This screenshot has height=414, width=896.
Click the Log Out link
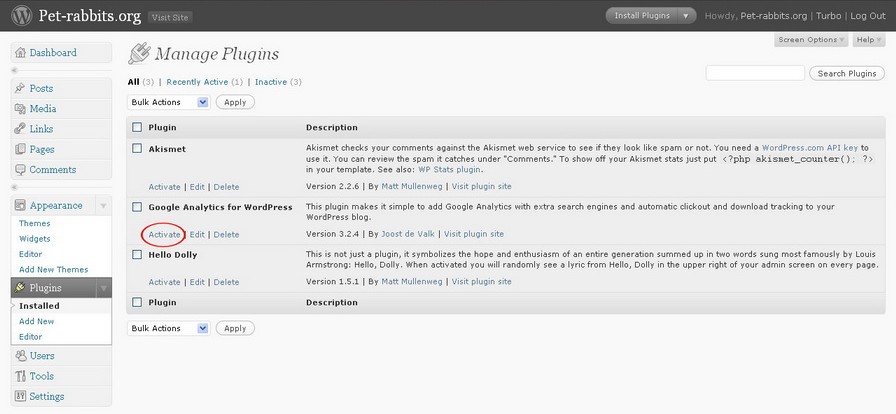coord(868,16)
